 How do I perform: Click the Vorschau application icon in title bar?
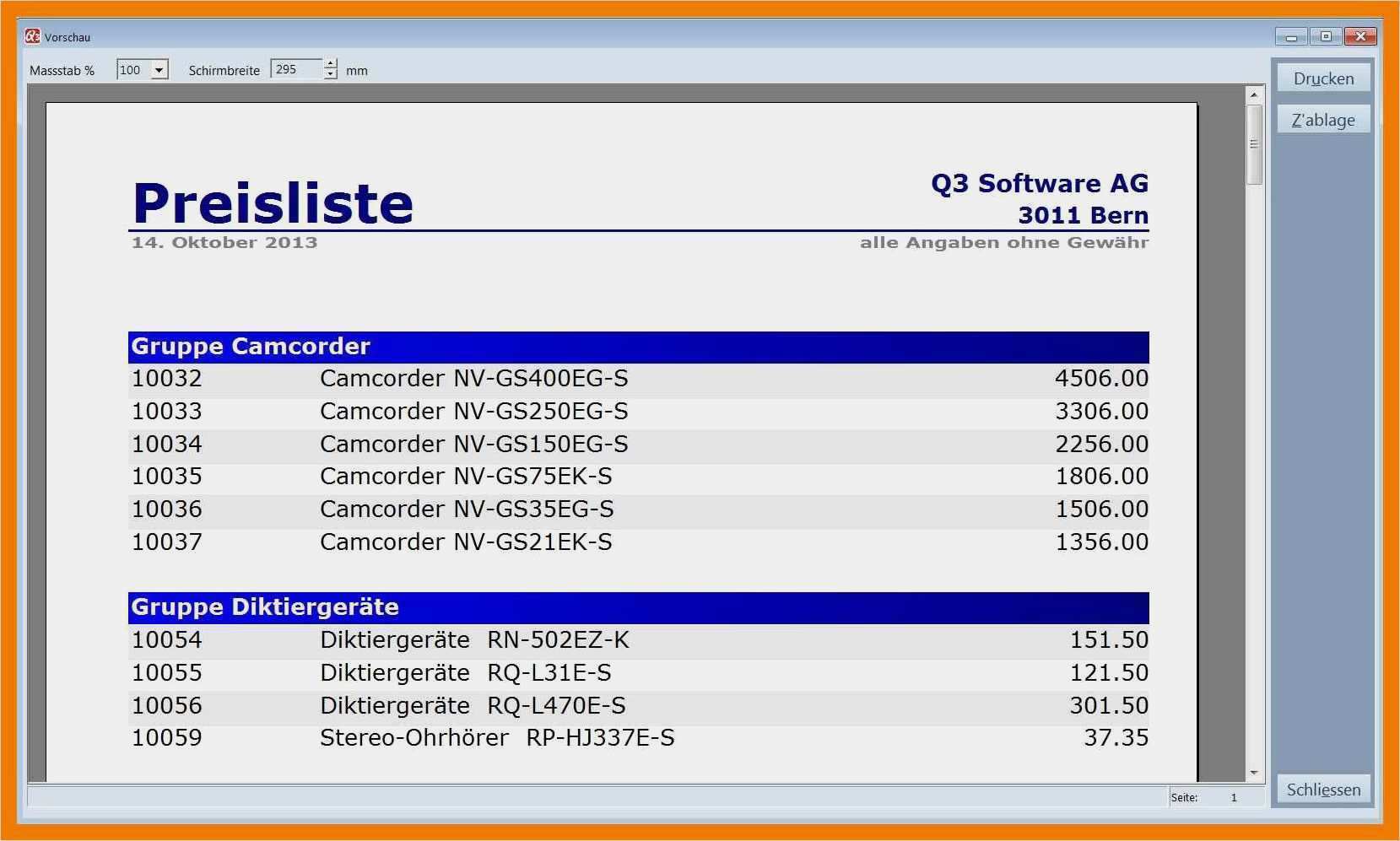tap(32, 36)
